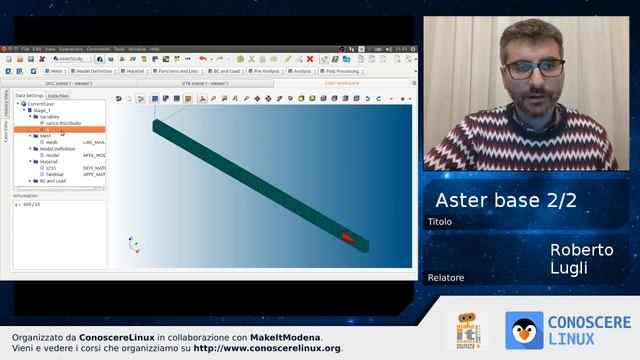Viewport: 640px width, 360px height.
Task: Click the network indicator in top panel
Action: point(351,49)
